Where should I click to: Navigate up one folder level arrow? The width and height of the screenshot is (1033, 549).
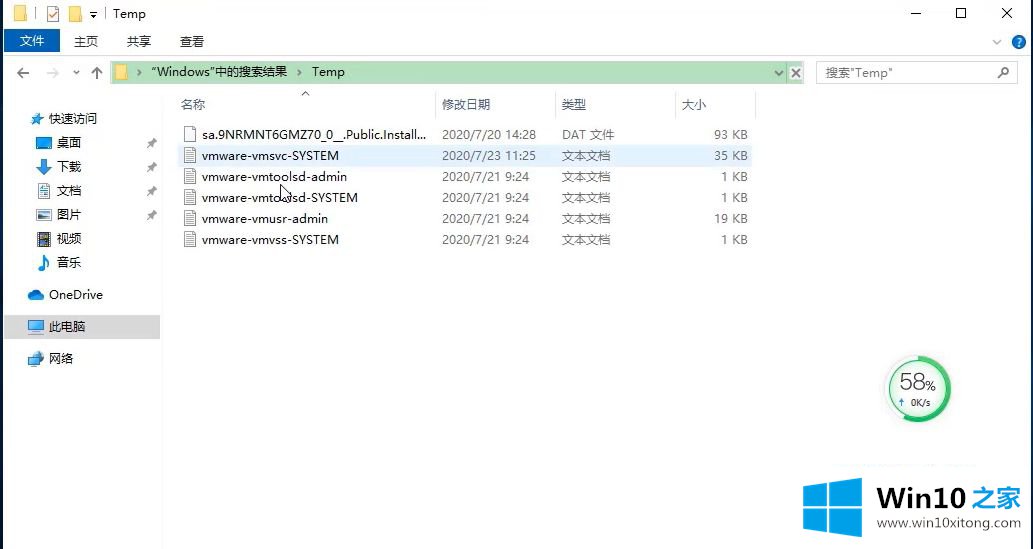click(x=97, y=73)
